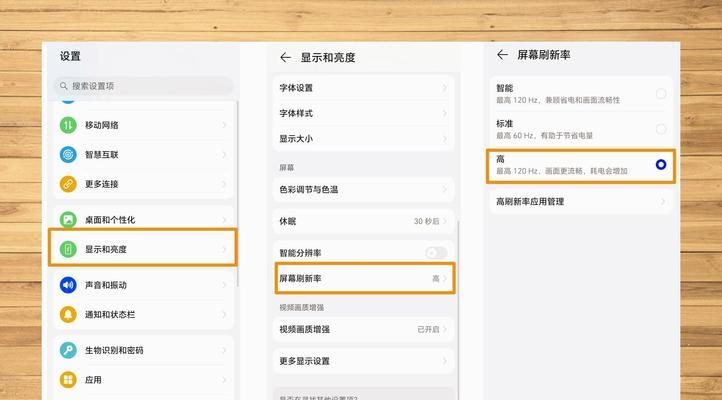Click the 声音和振动 speaker icon
The width and height of the screenshot is (722, 400).
tap(68, 285)
